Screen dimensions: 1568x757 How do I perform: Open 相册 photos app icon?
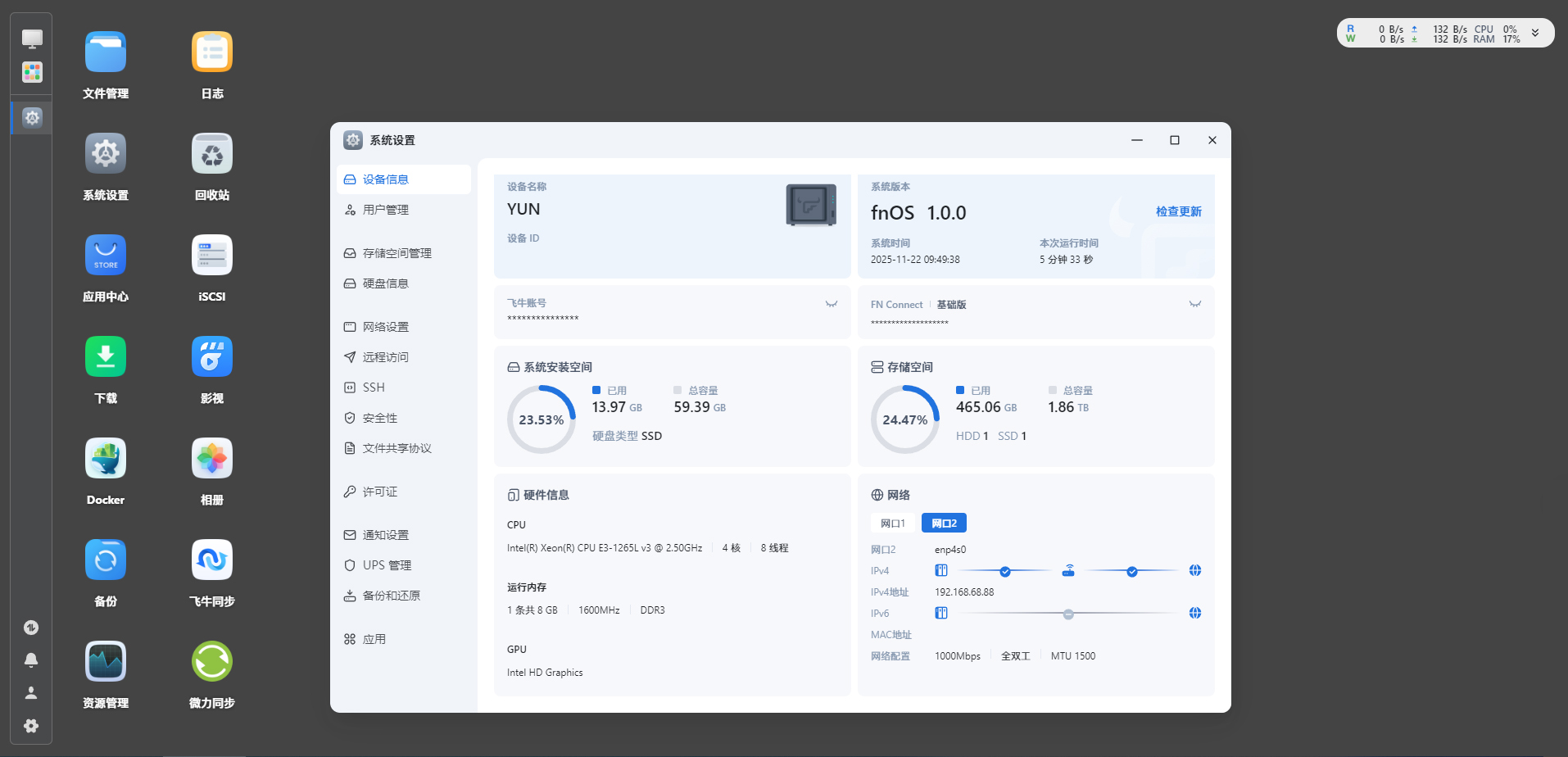click(x=212, y=458)
